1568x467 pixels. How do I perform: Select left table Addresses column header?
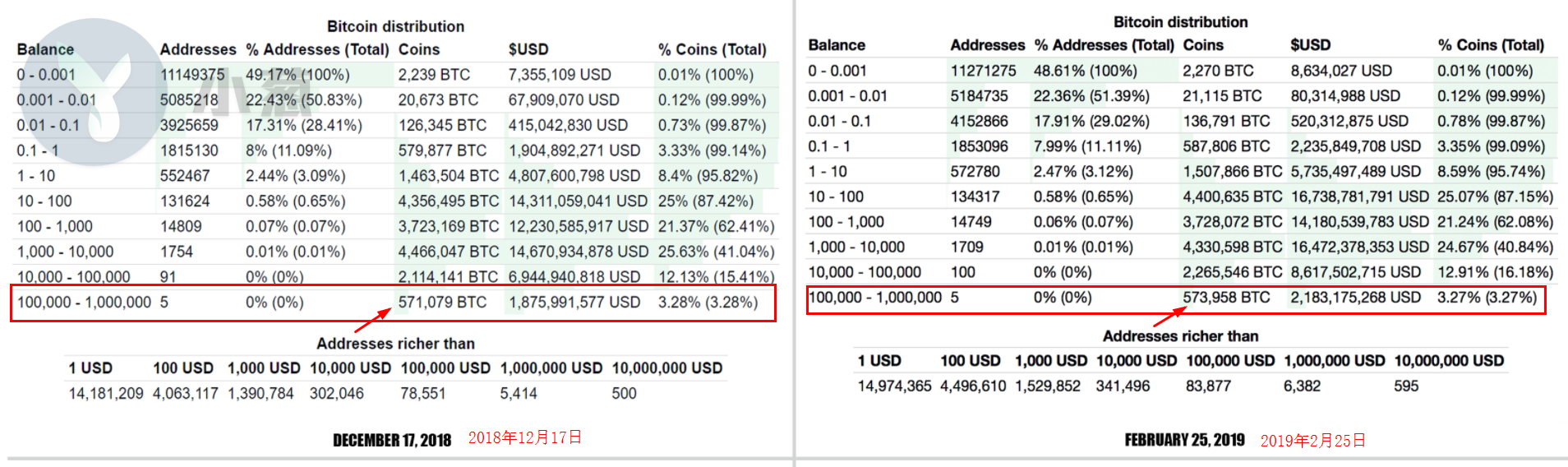tap(197, 49)
